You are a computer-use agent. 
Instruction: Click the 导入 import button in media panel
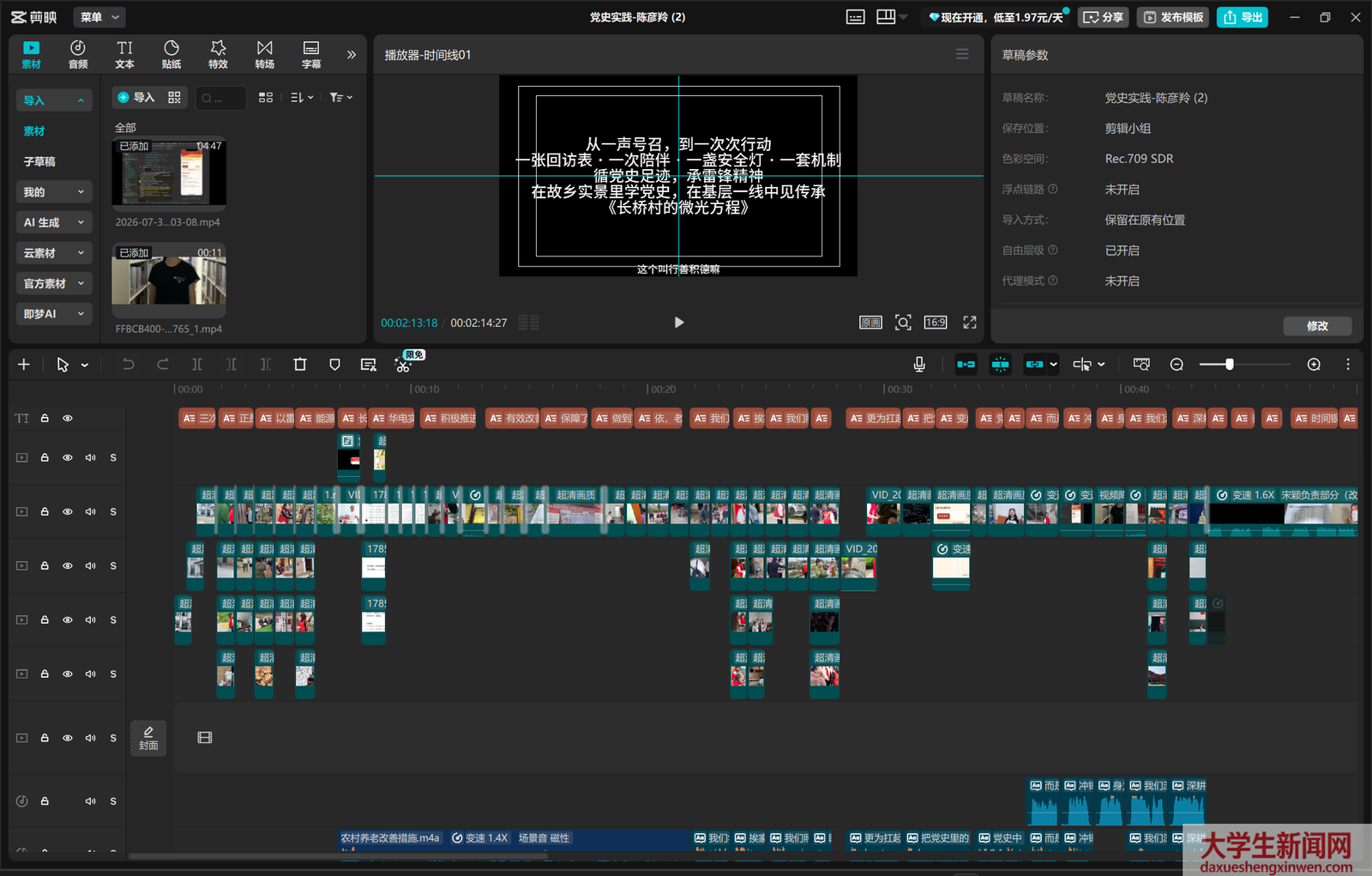pyautogui.click(x=136, y=98)
